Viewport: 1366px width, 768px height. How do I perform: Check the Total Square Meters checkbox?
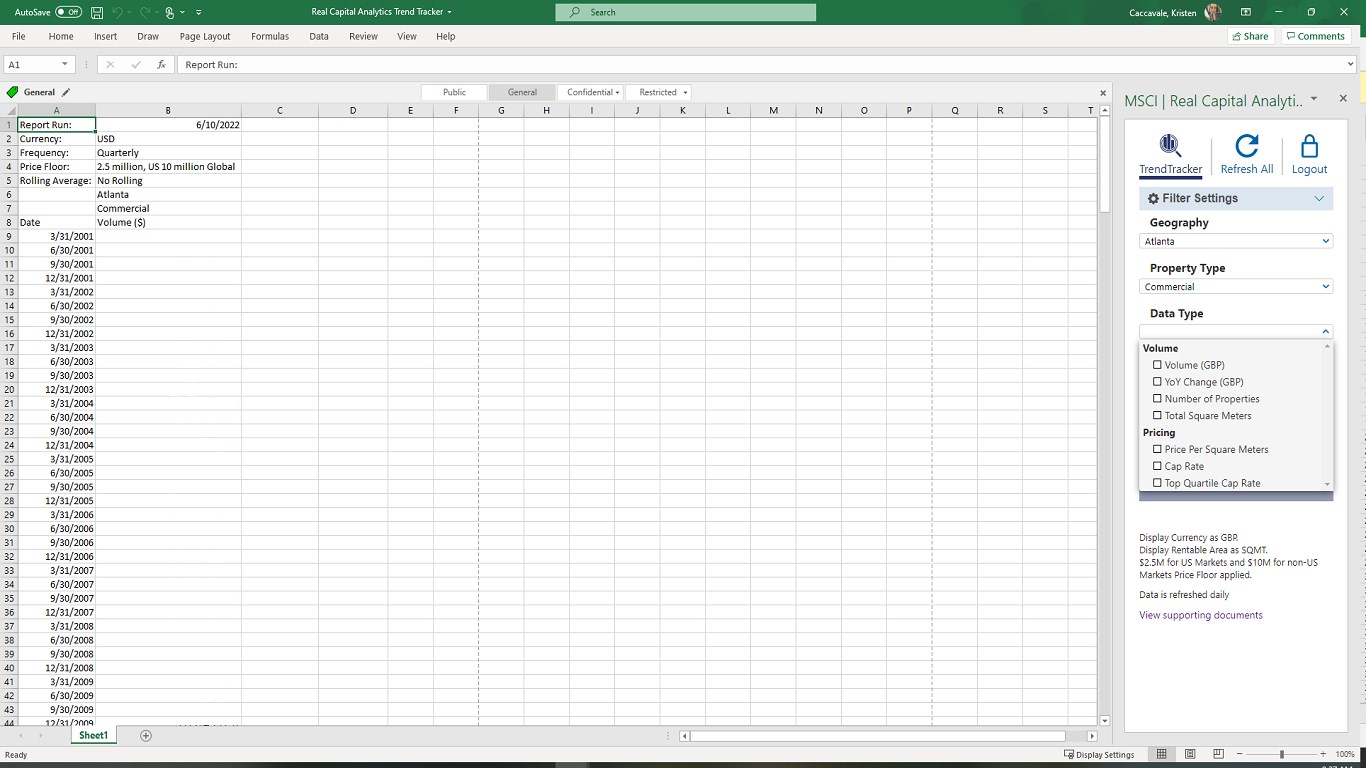click(x=1157, y=416)
